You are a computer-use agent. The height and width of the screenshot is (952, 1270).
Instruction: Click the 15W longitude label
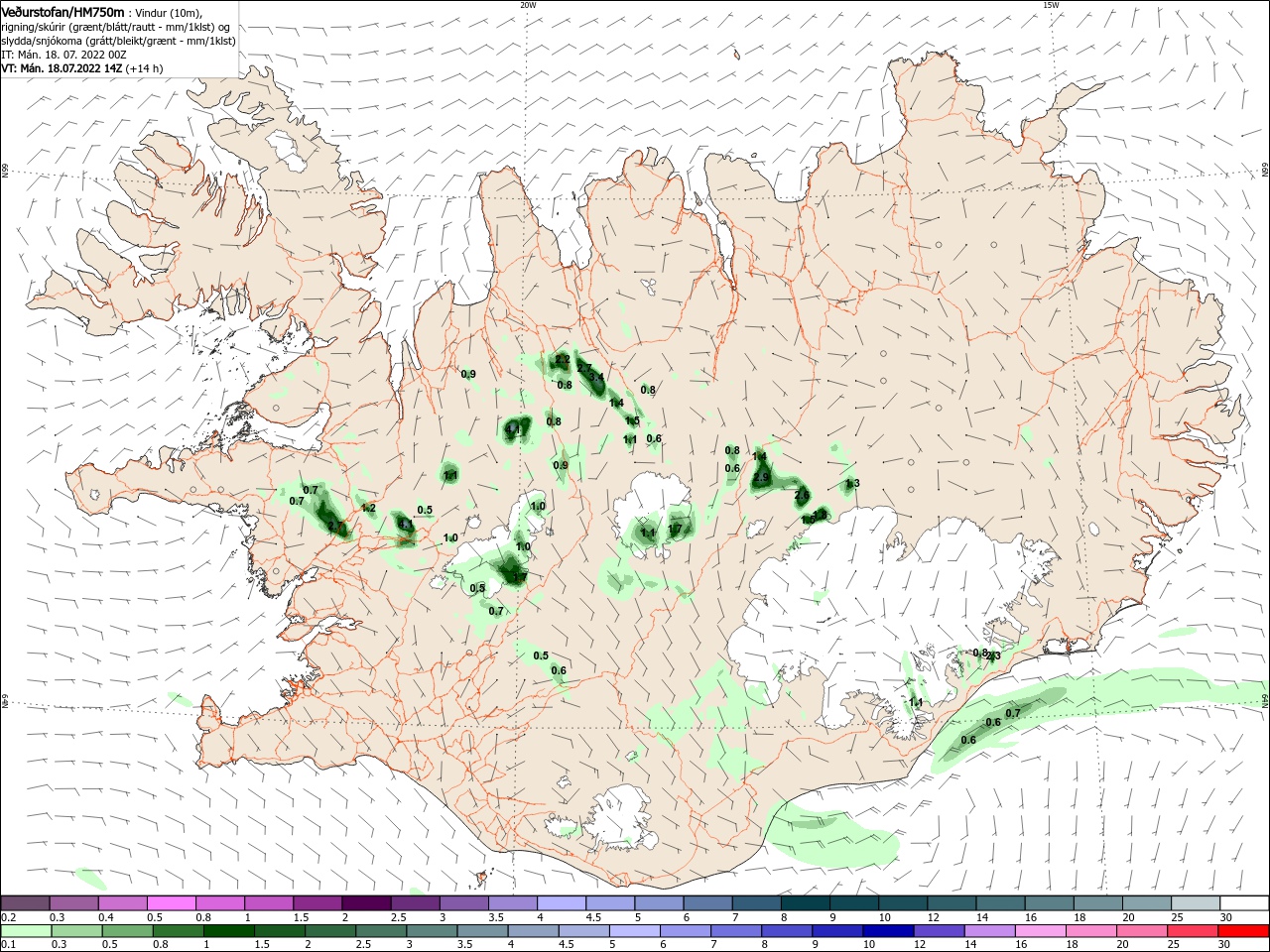1051,5
